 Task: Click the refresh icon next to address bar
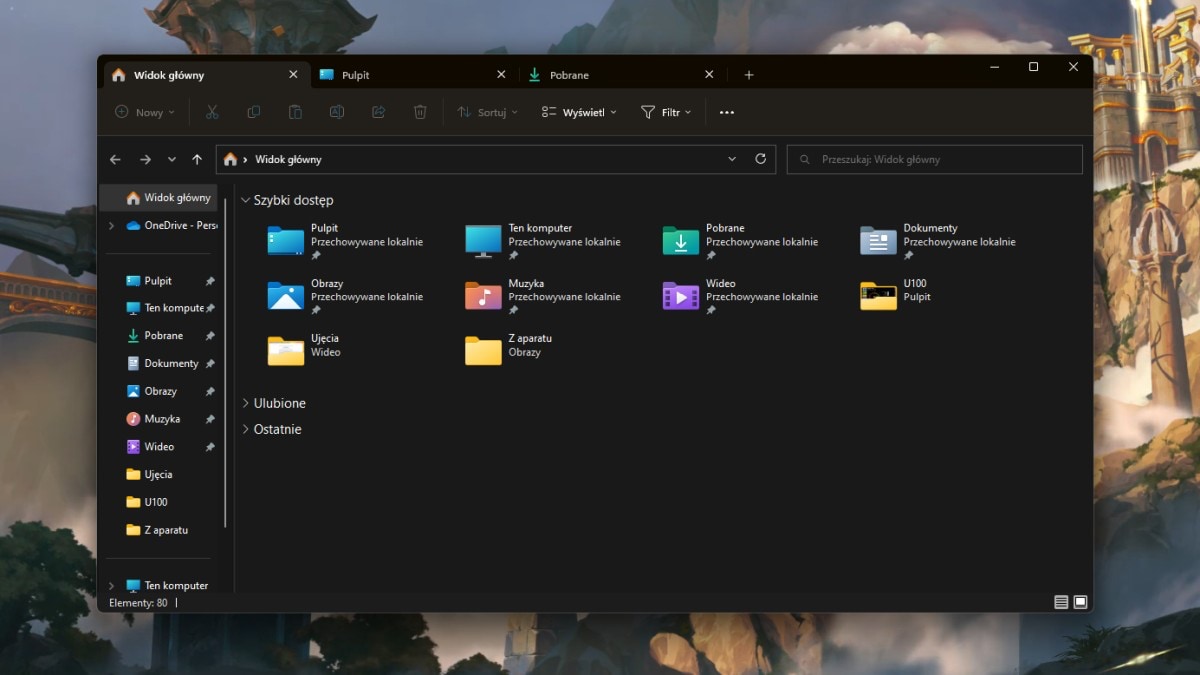pos(760,158)
